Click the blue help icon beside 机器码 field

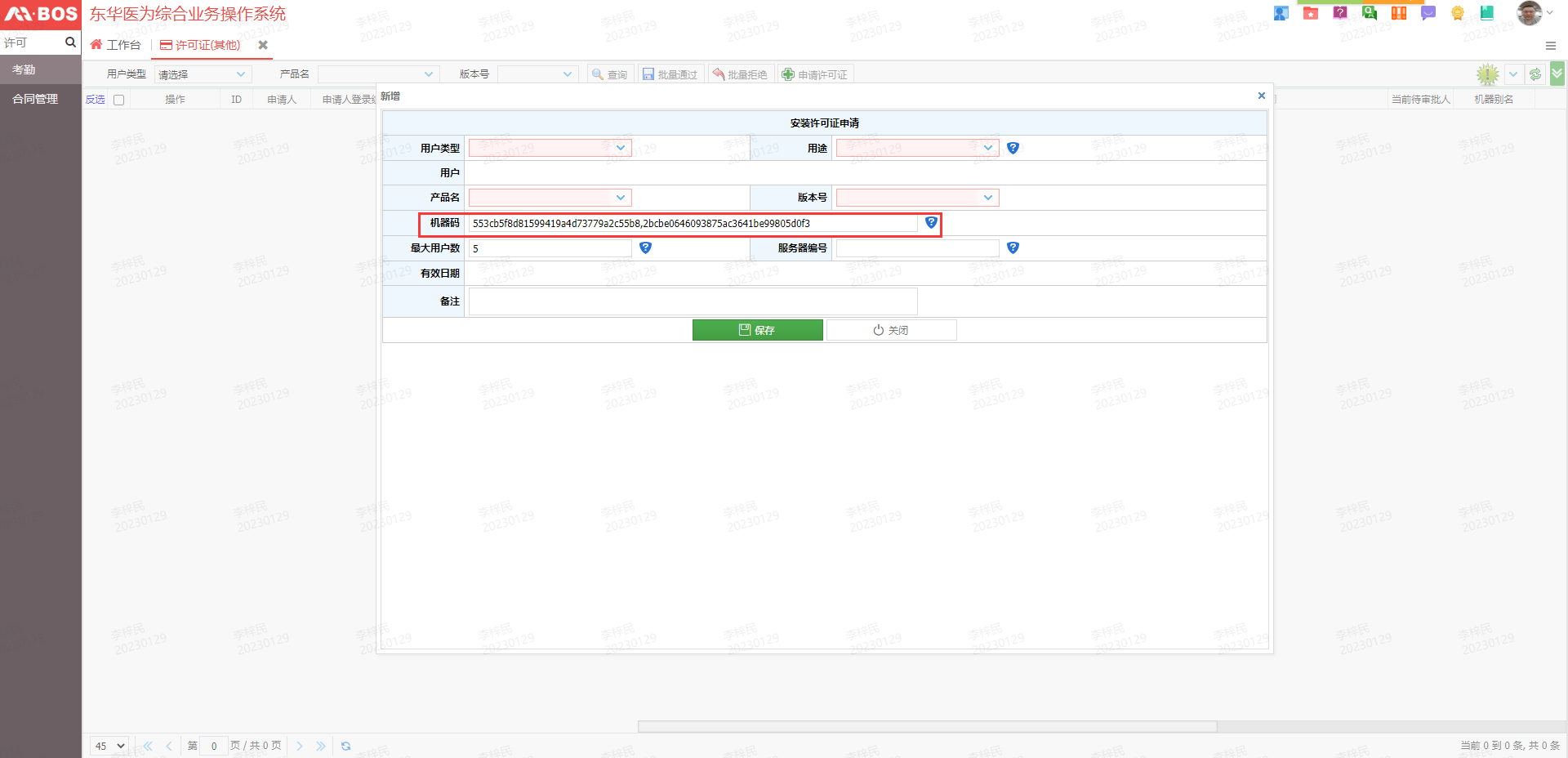[931, 222]
